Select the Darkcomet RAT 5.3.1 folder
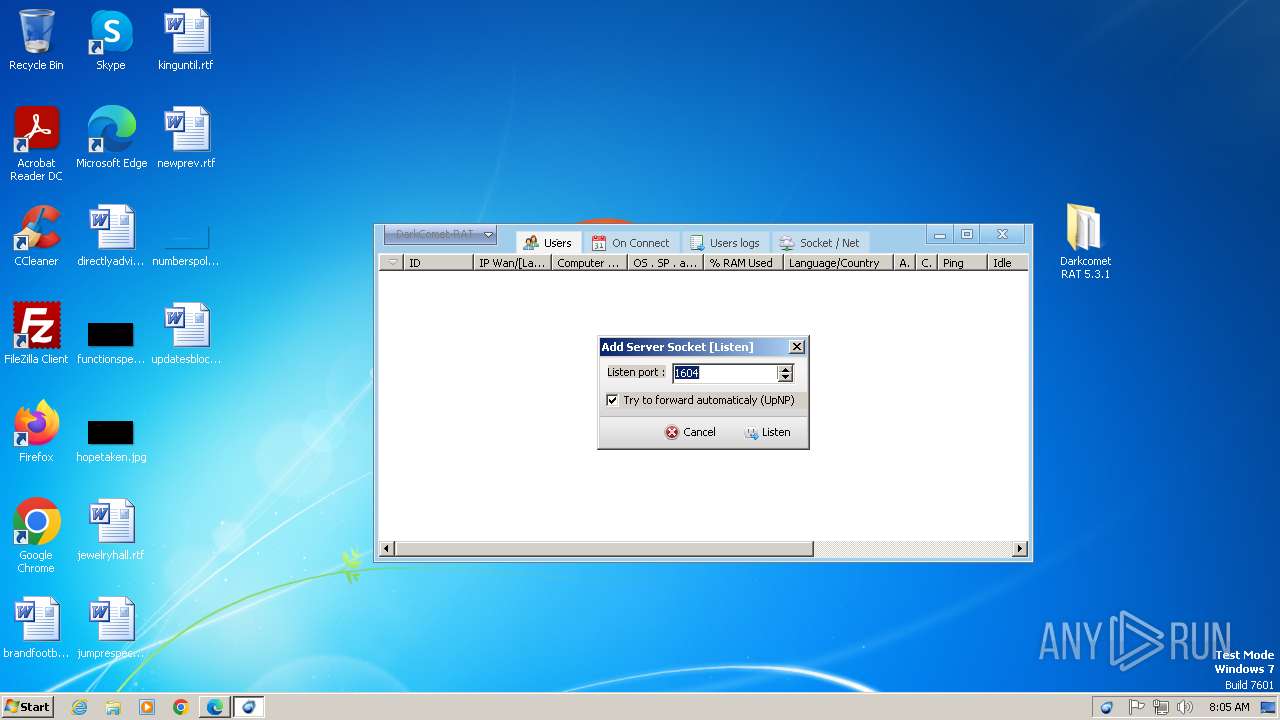This screenshot has height=720, width=1280. [1085, 241]
